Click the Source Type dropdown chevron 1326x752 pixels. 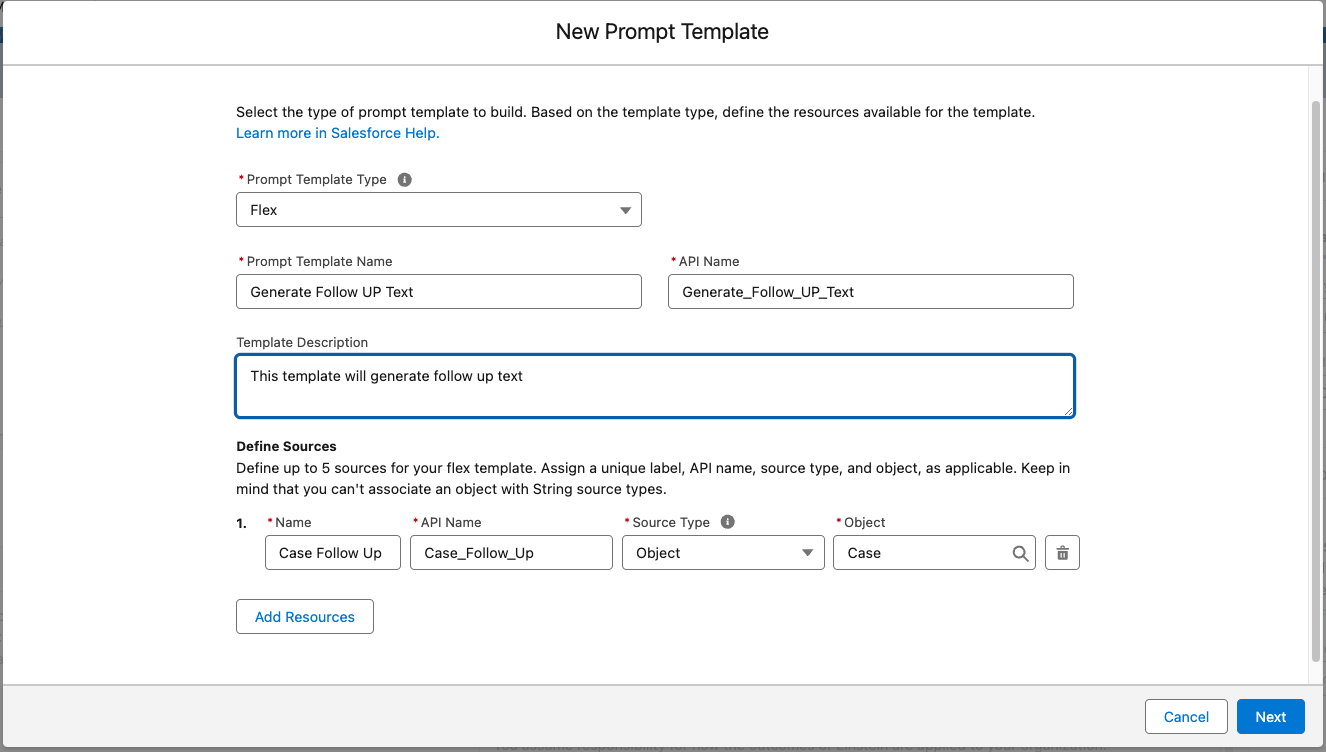(806, 552)
